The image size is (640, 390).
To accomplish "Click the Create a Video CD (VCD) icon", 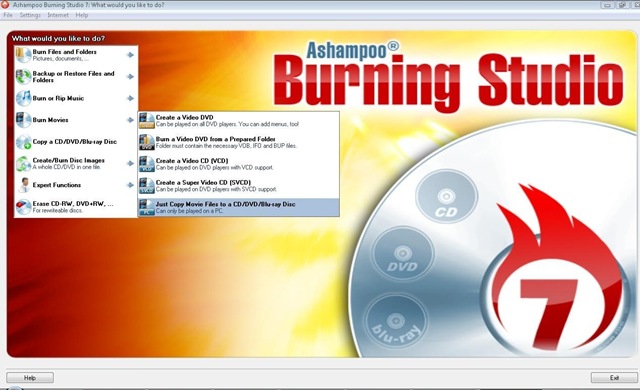I will (147, 164).
